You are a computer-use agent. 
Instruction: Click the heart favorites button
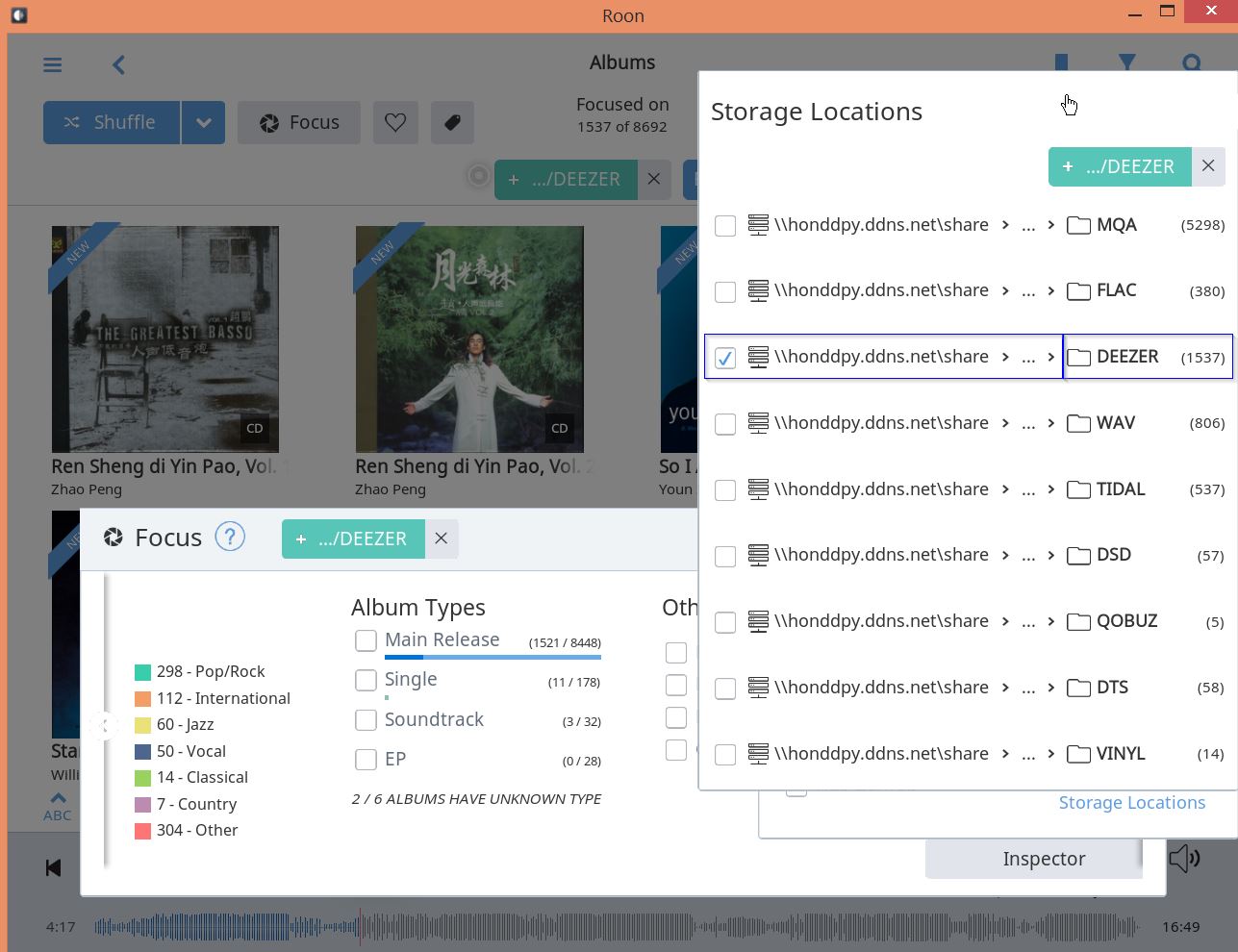point(395,122)
